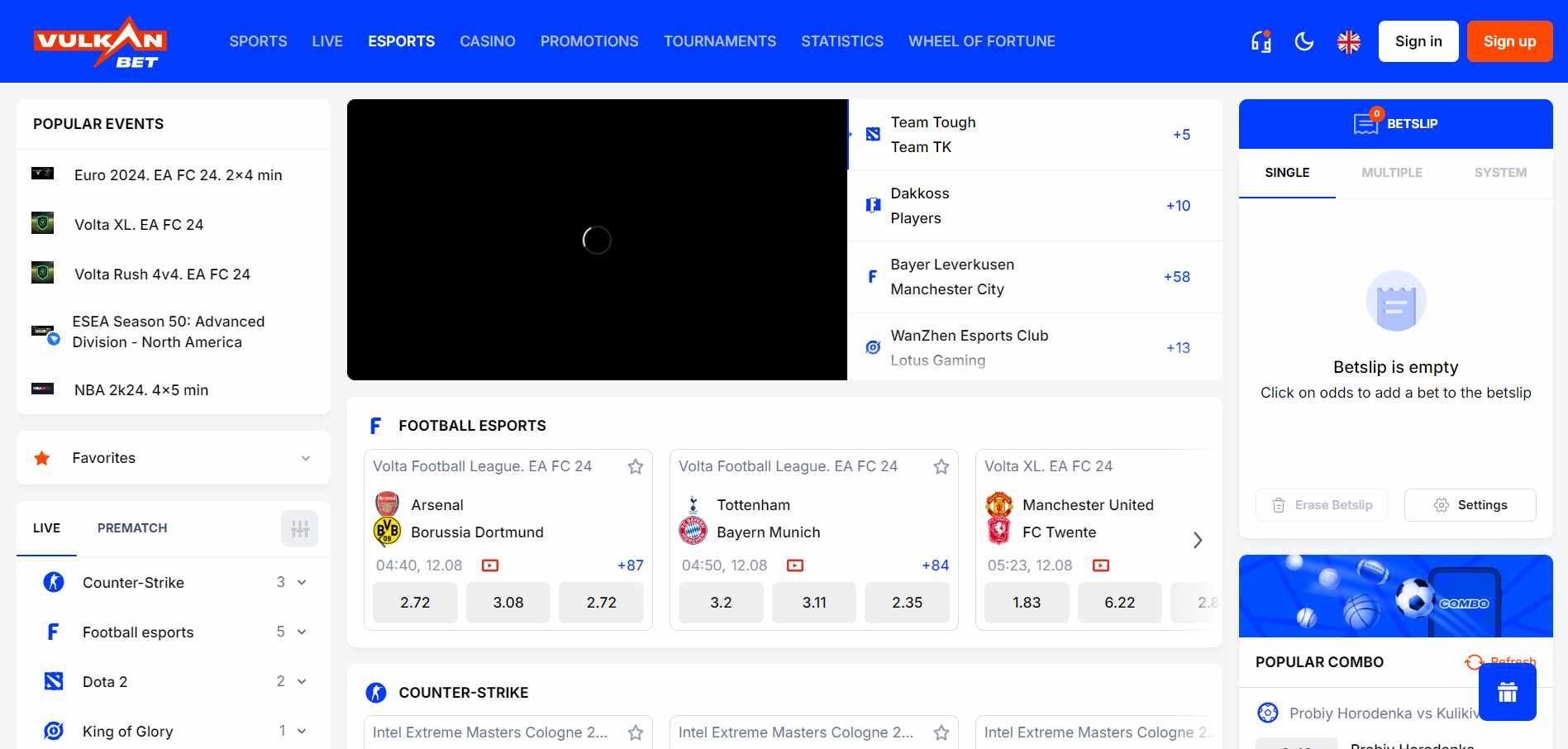Open live stream icon for Arsenal match
The image size is (1568, 749).
pos(490,565)
